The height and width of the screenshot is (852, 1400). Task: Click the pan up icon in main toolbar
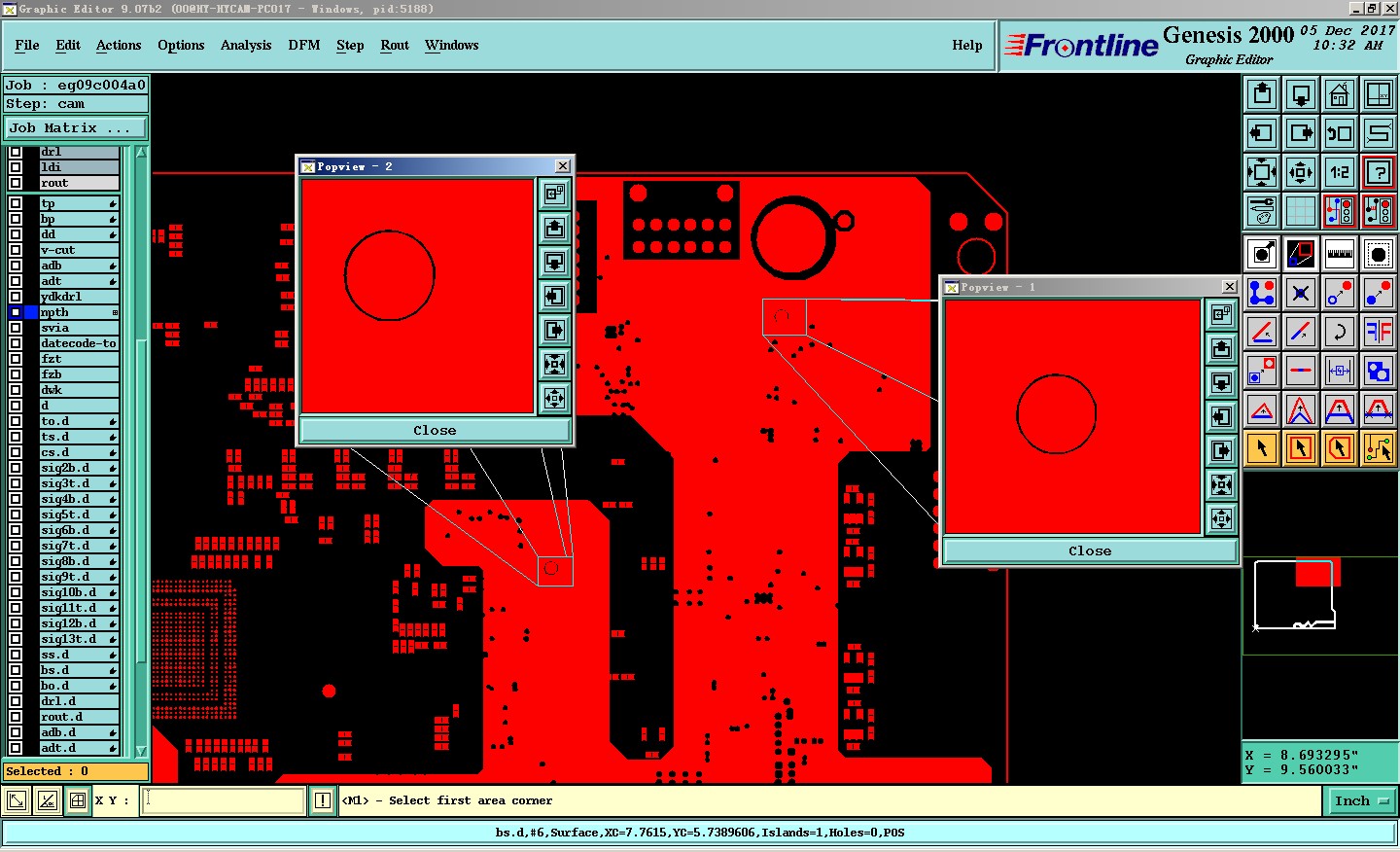coord(1262,94)
